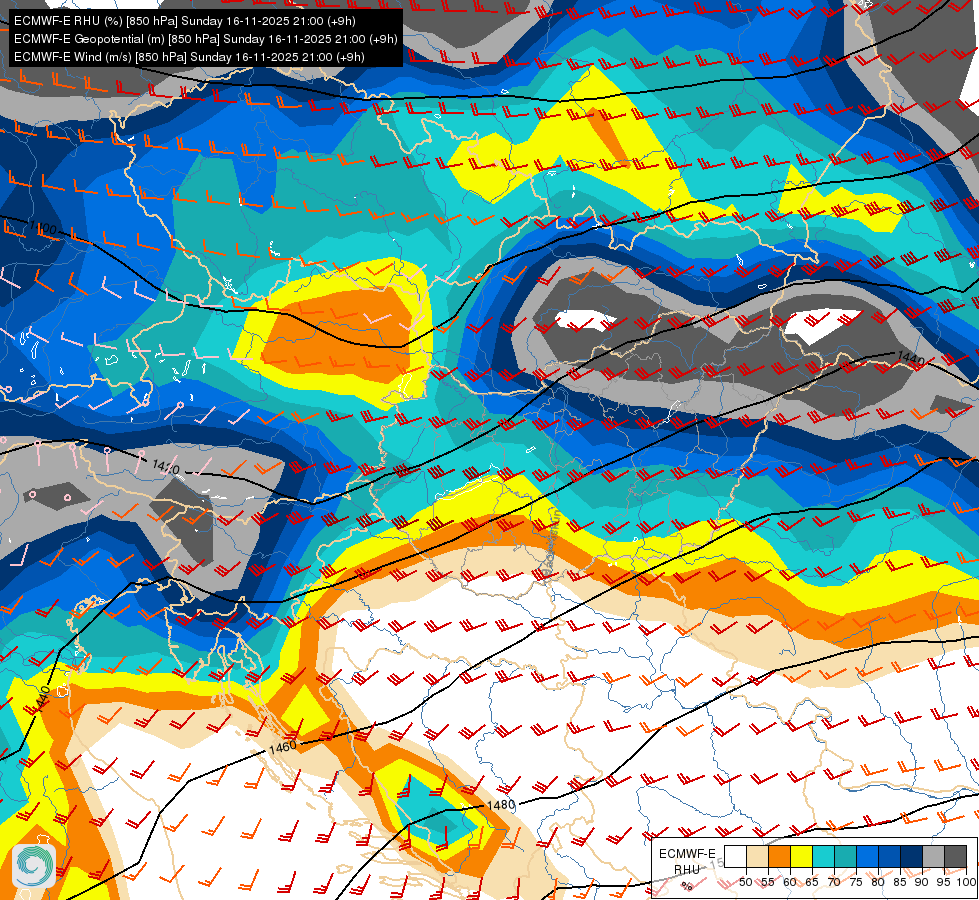Click the legend value 80
This screenshot has height=900, width=979.
pos(878,882)
